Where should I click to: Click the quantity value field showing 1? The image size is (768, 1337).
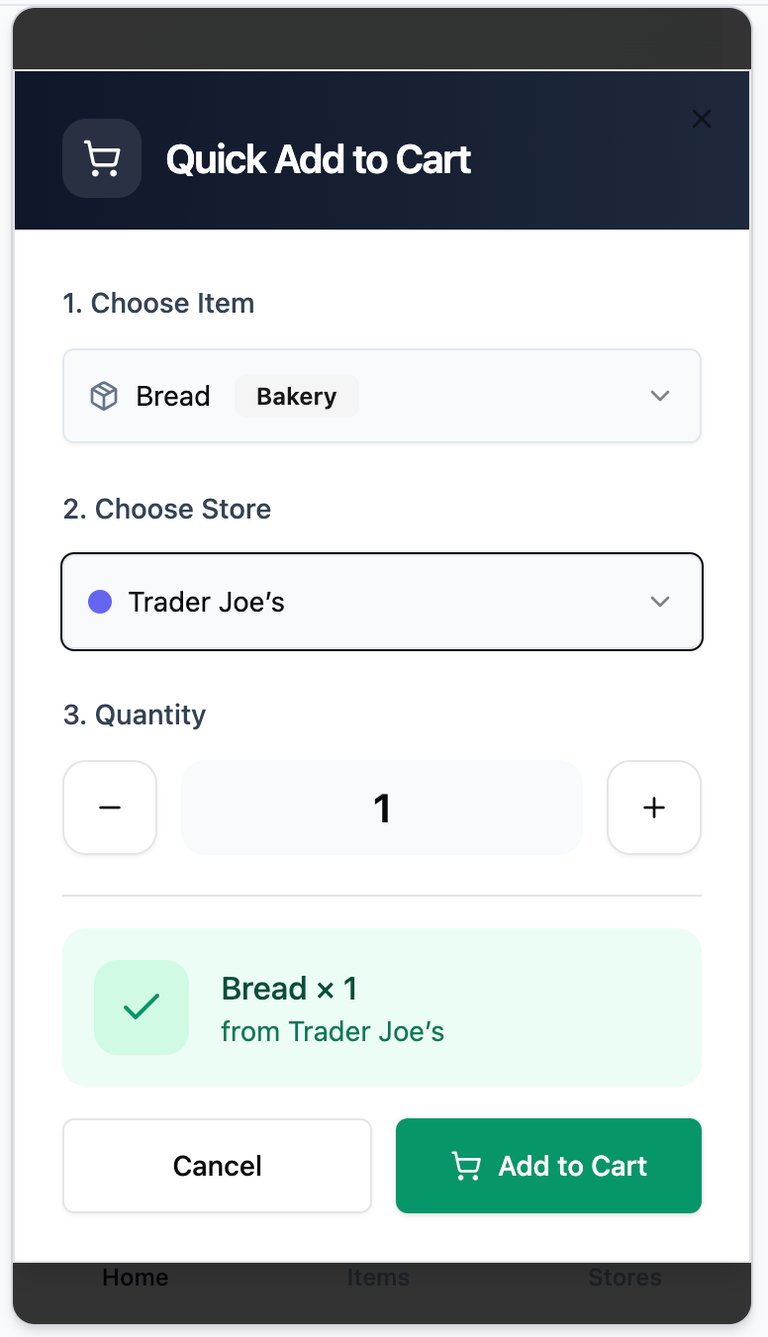(x=381, y=808)
